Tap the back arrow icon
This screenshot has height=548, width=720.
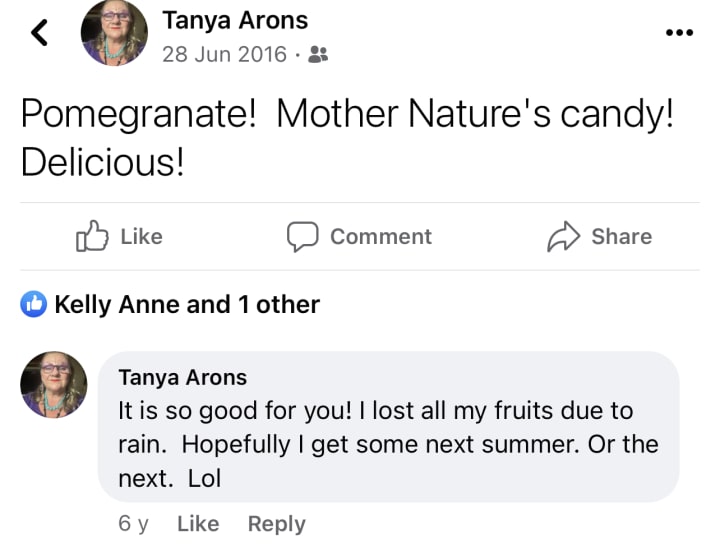tap(39, 34)
